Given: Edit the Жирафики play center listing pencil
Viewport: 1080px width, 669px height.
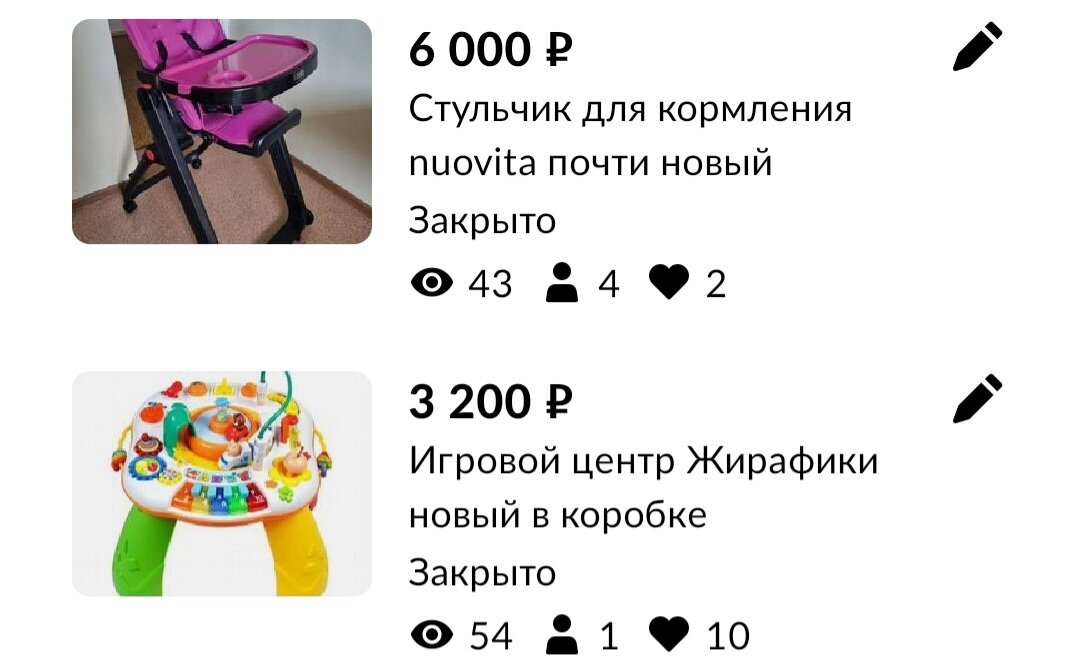Looking at the screenshot, I should 977,398.
